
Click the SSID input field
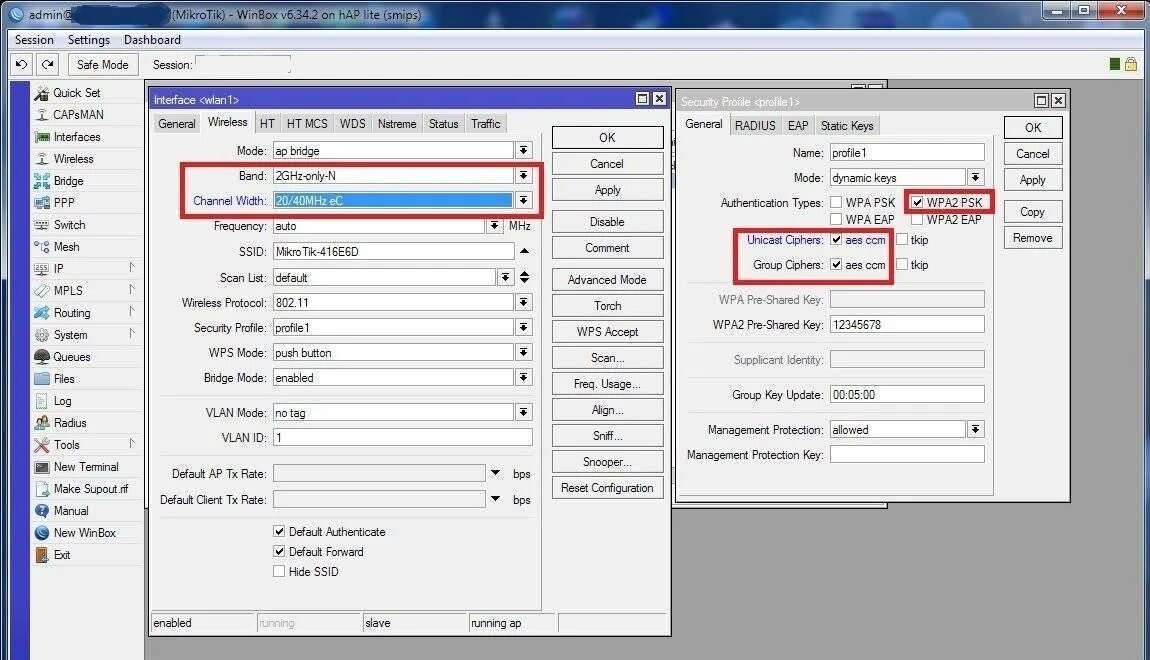394,252
